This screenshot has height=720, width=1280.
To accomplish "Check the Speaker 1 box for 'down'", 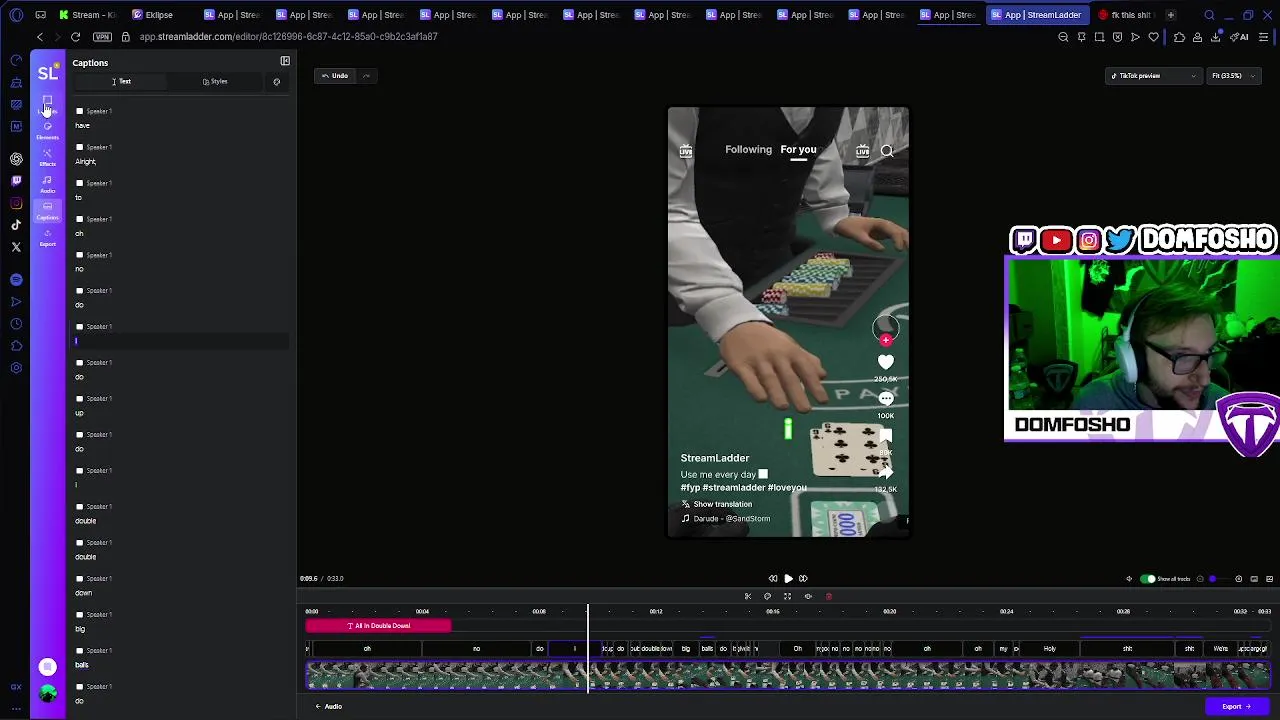I will tap(79, 579).
